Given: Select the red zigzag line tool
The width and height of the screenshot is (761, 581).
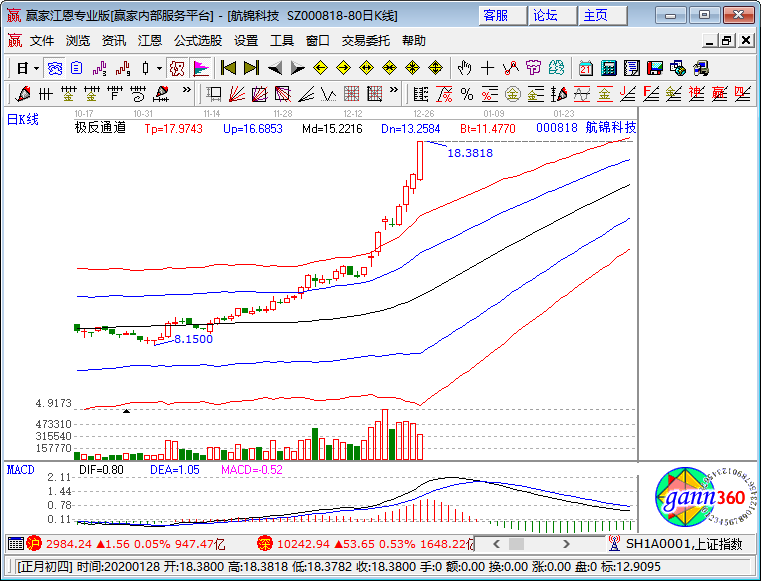Looking at the screenshot, I should tap(511, 68).
